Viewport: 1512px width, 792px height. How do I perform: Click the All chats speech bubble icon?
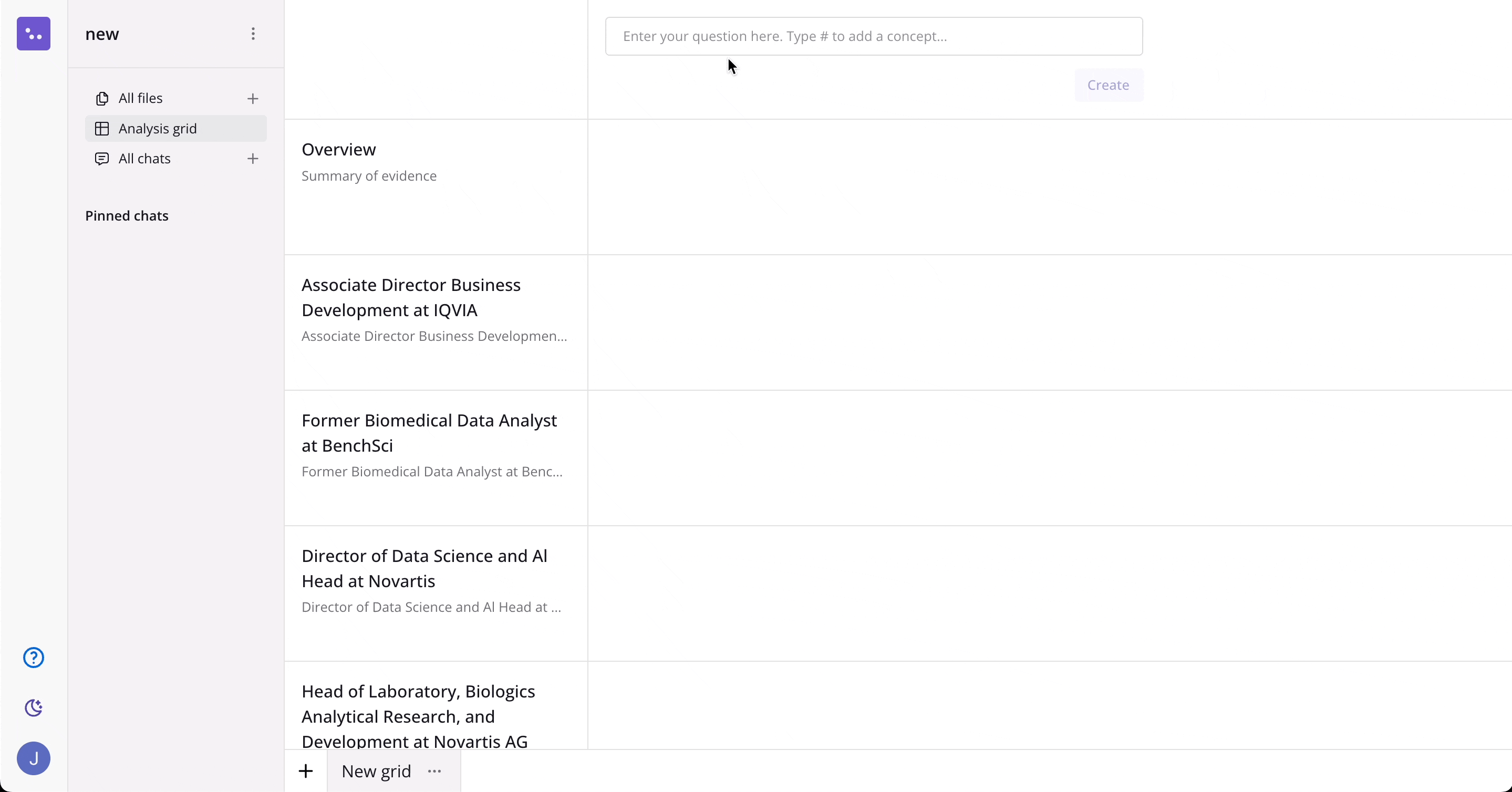click(102, 159)
